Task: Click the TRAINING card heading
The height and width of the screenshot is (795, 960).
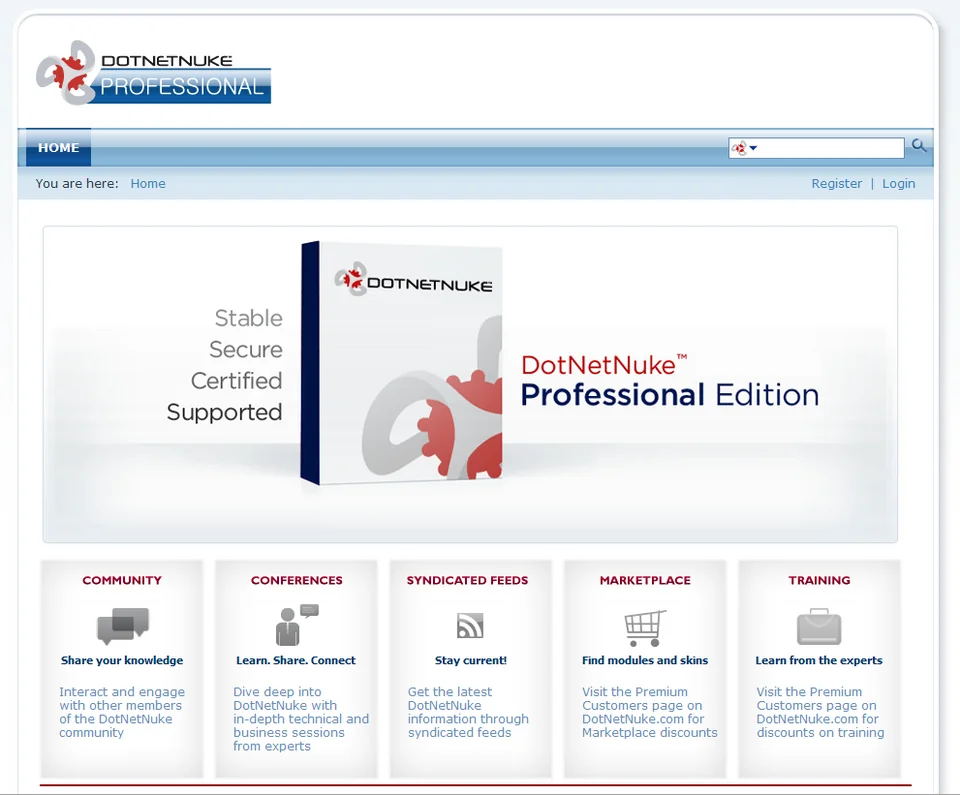Action: point(819,580)
